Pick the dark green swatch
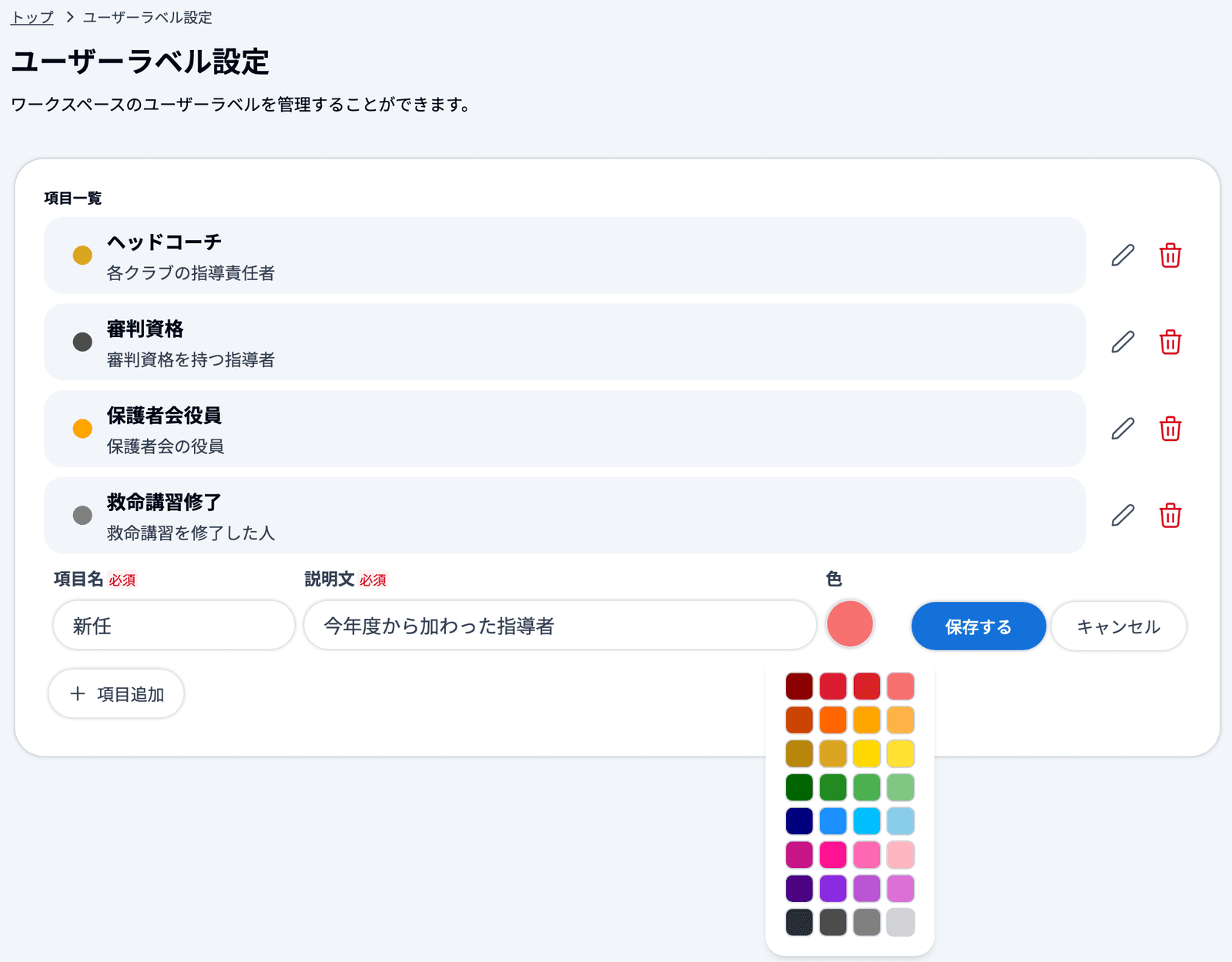Screen dimensions: 1232x962 pyautogui.click(x=799, y=787)
